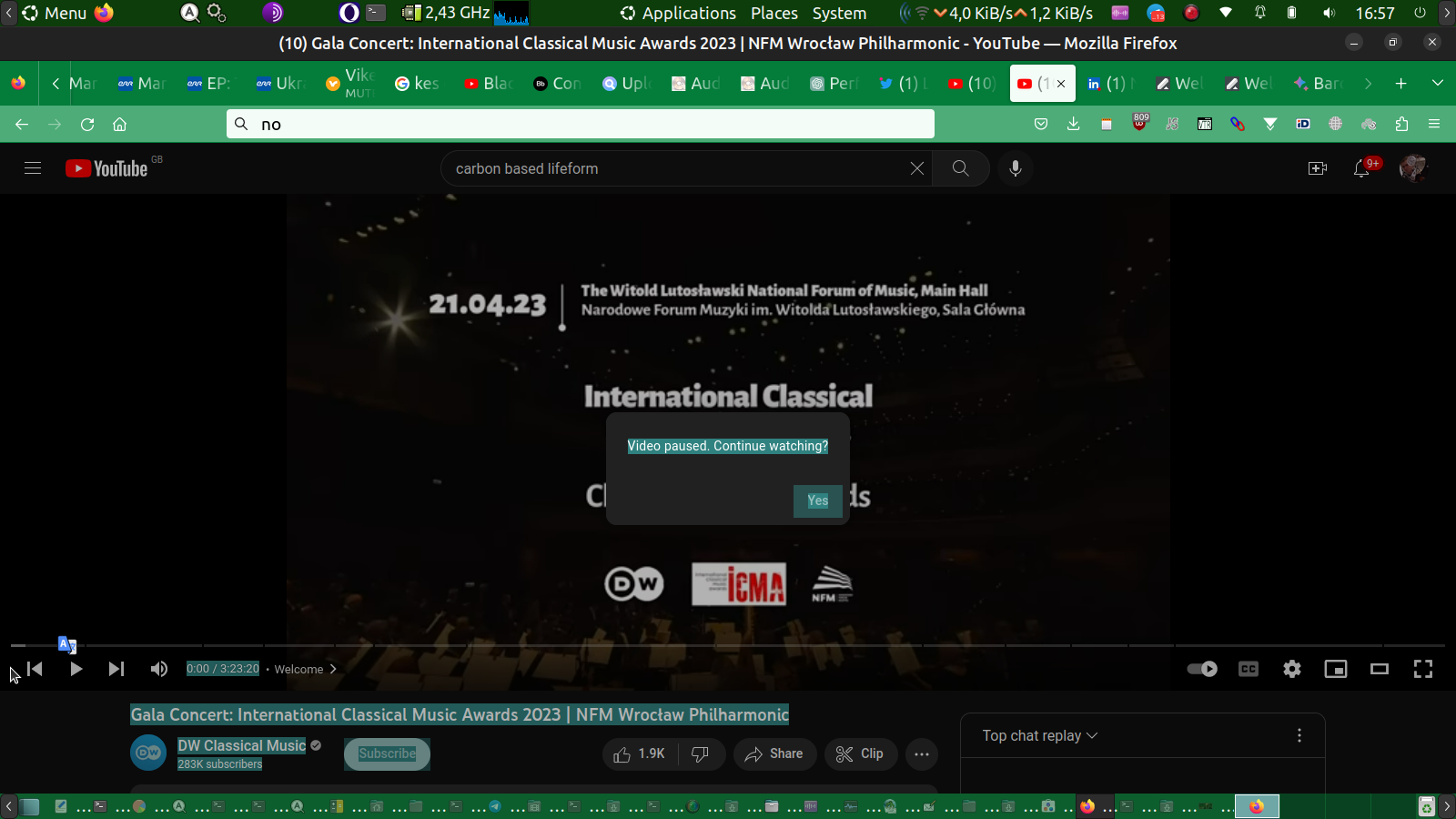Viewport: 1456px width, 819px height.
Task: Open the Firefox extensions puzzle menu
Action: pos(1401,124)
